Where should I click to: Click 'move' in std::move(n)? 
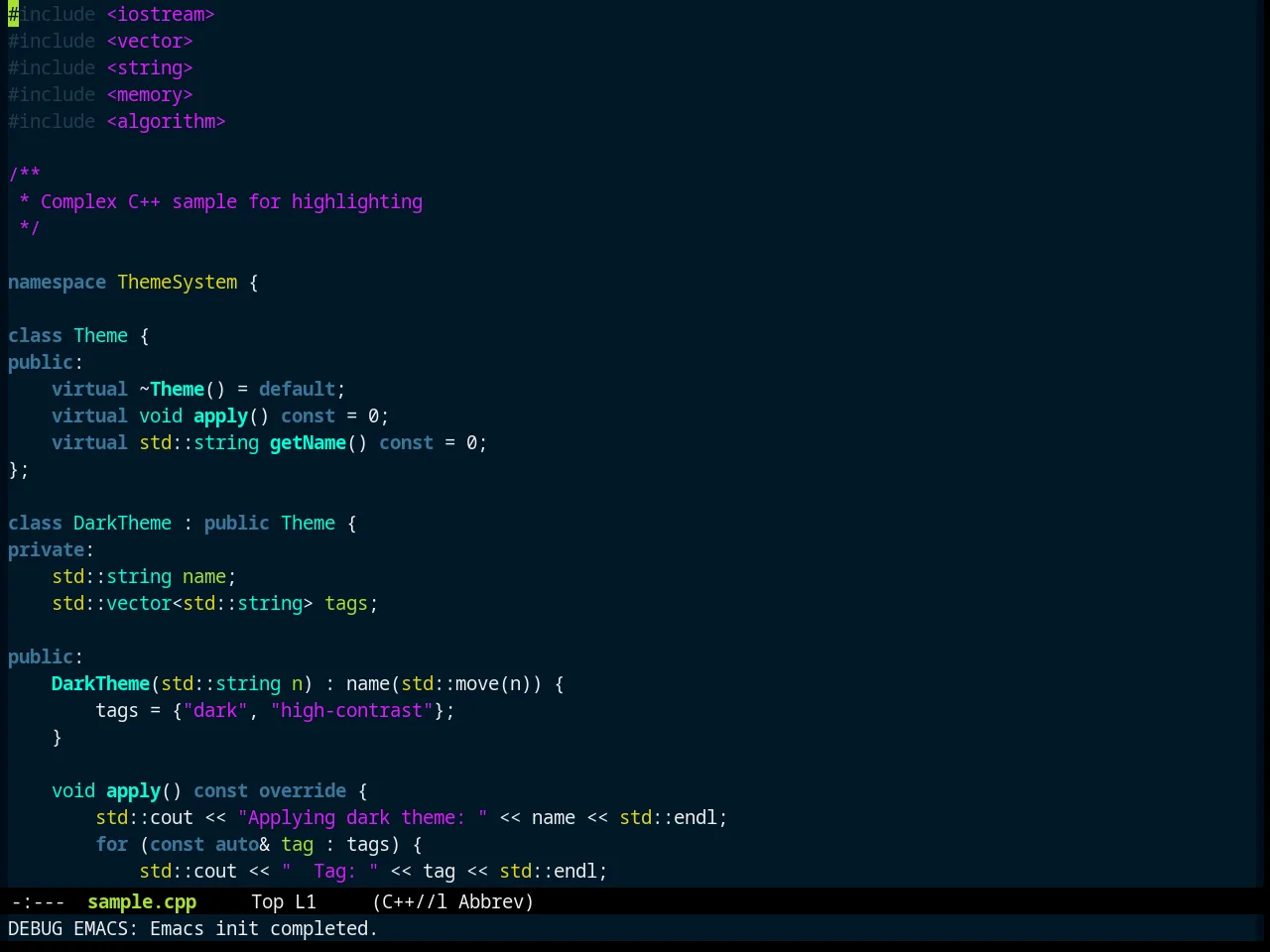click(x=477, y=683)
